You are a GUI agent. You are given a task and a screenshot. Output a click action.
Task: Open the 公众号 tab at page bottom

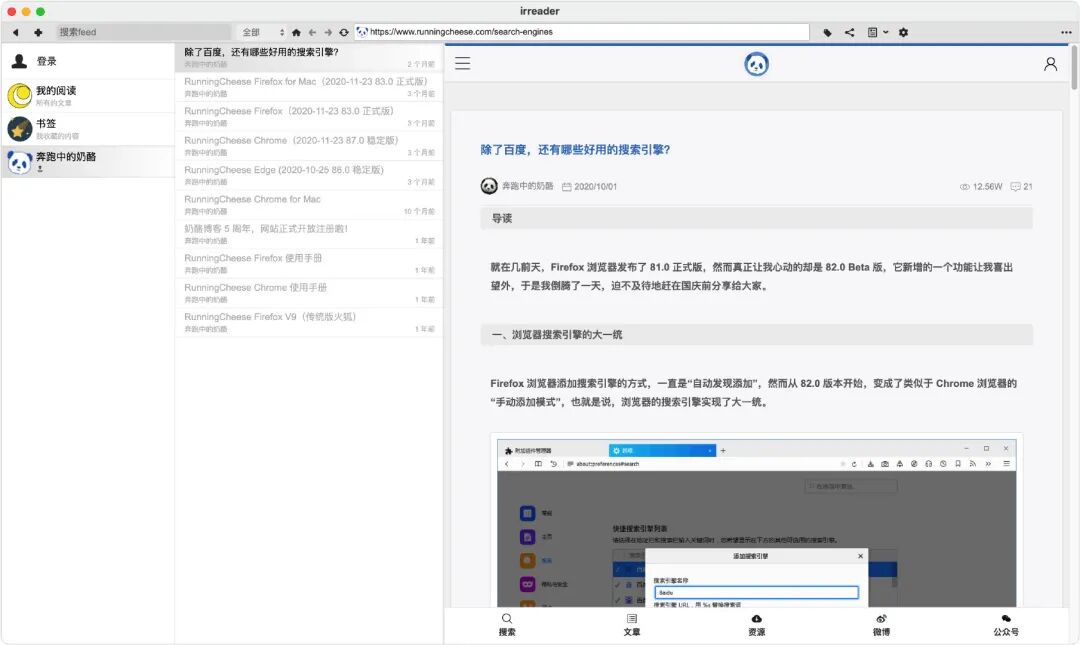pyautogui.click(x=1006, y=625)
